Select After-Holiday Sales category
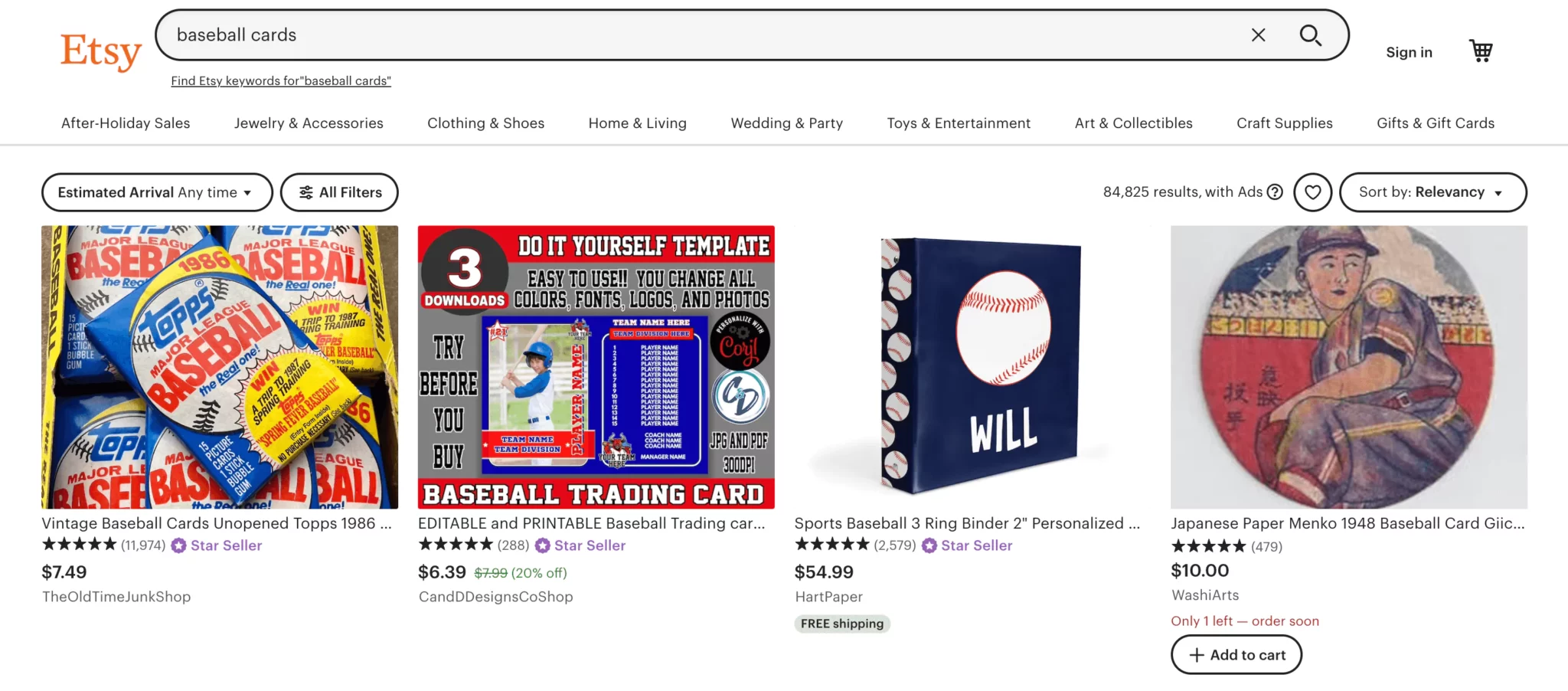Screen dimensions: 1568x691 click(126, 123)
